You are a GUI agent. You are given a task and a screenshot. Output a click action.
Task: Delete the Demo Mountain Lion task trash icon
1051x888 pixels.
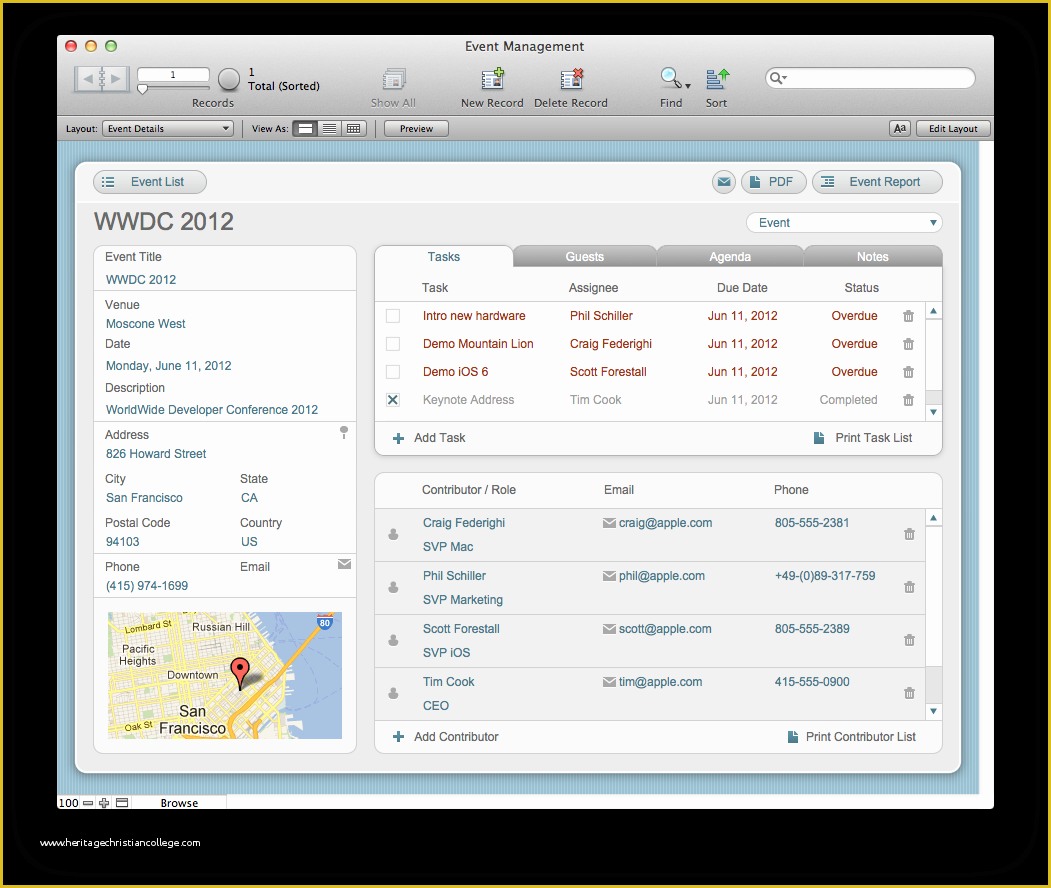pos(908,344)
